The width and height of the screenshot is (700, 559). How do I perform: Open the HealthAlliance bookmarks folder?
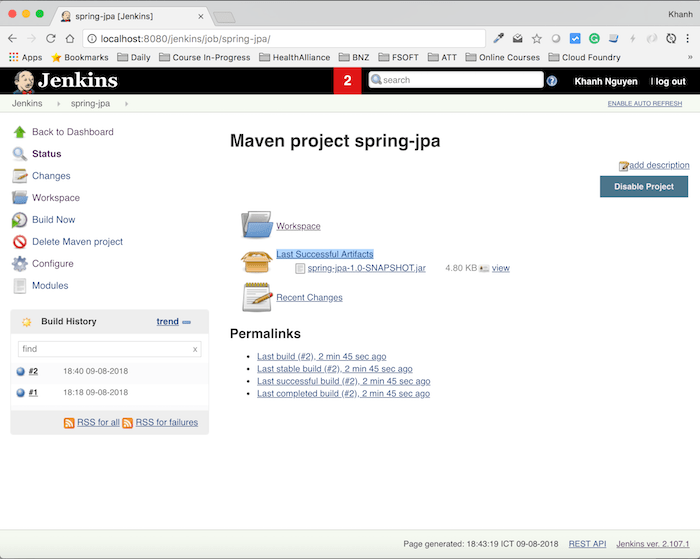[295, 57]
